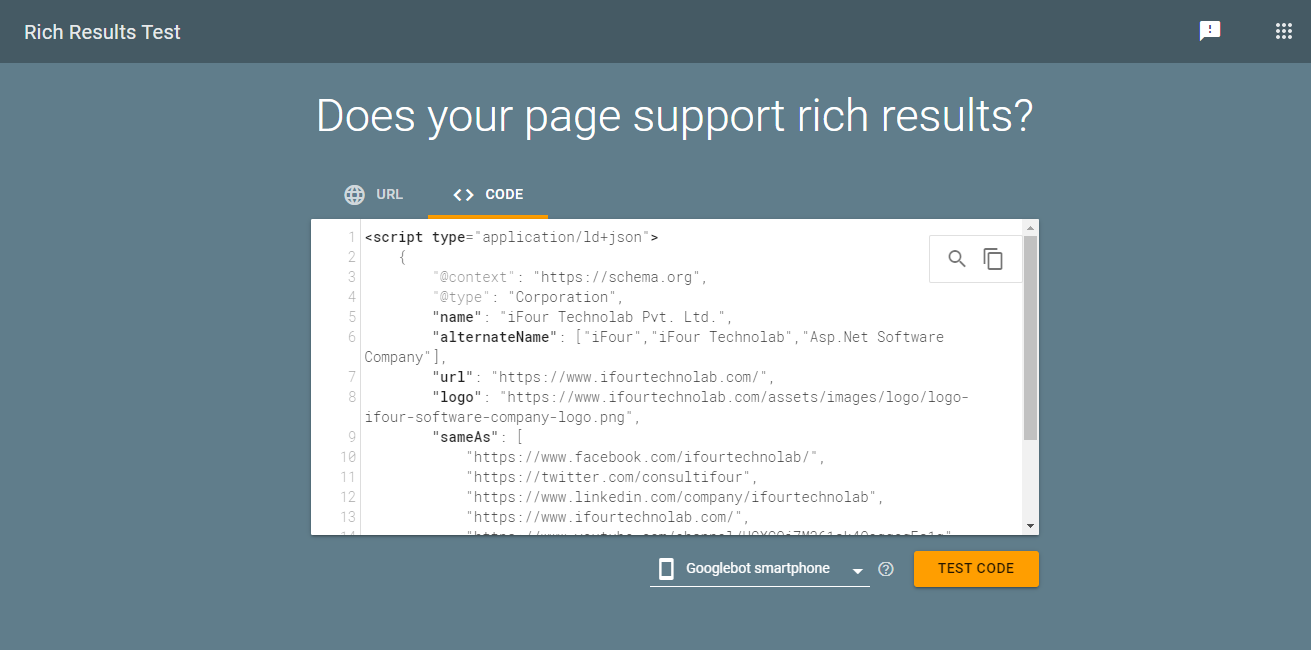The height and width of the screenshot is (650, 1311).
Task: Click the linkedin.com/company/ifourtechnolab line
Action: pyautogui.click(x=675, y=497)
